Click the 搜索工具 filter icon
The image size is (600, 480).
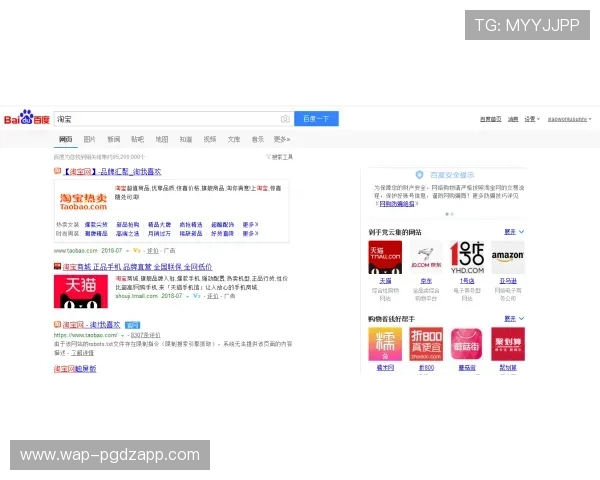pyautogui.click(x=268, y=157)
